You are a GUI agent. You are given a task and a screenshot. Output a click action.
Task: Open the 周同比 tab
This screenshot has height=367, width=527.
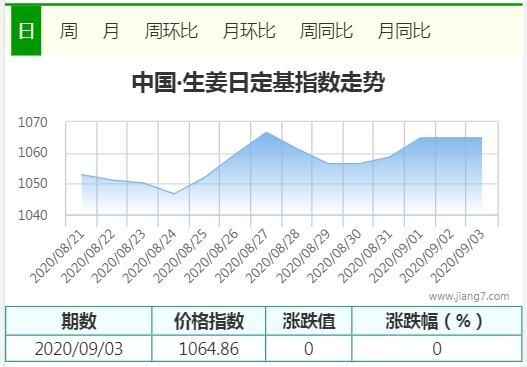pos(326,31)
